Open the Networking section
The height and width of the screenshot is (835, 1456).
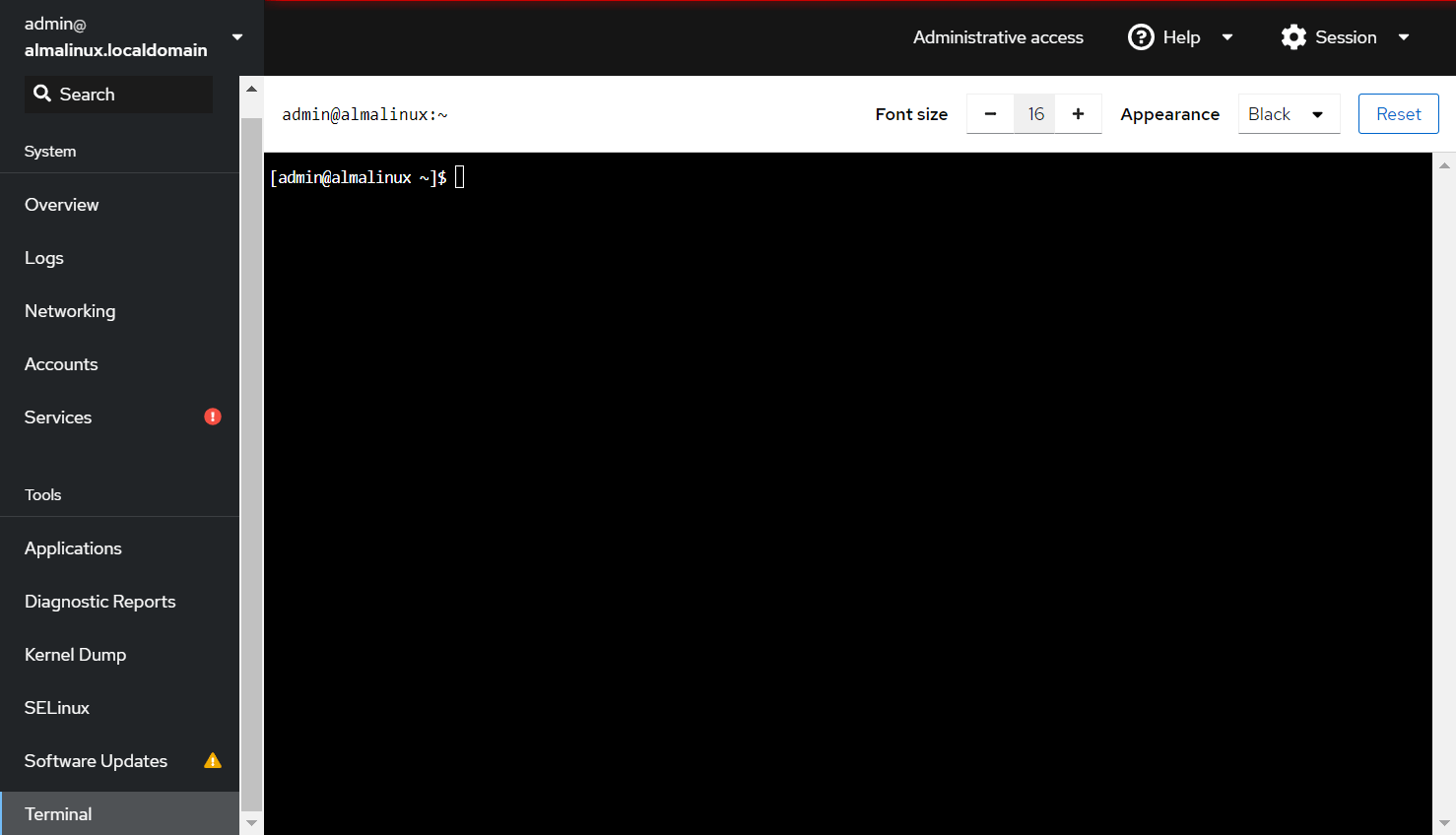pyautogui.click(x=119, y=311)
